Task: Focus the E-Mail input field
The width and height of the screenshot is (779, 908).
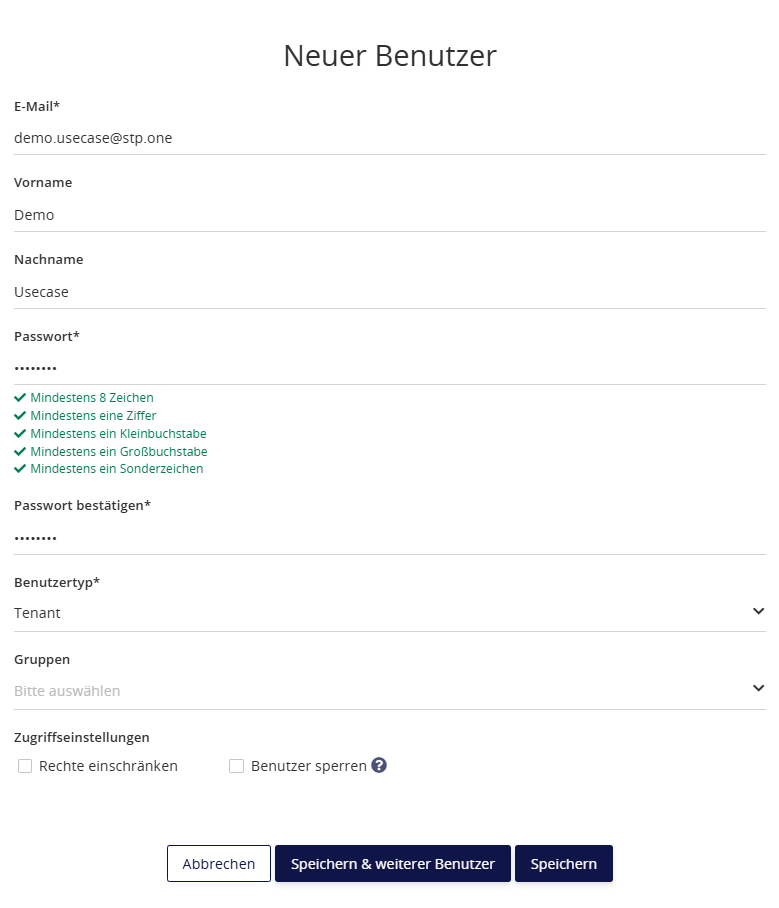Action: tap(389, 138)
